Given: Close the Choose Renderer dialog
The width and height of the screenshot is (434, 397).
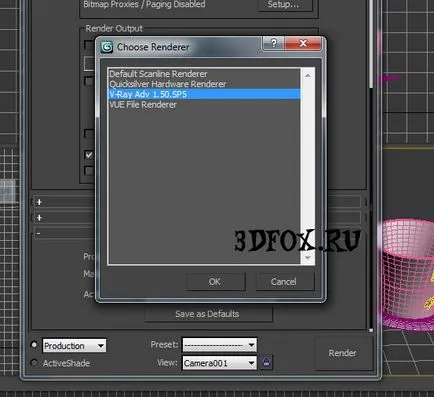Looking at the screenshot, I should pos(303,43).
